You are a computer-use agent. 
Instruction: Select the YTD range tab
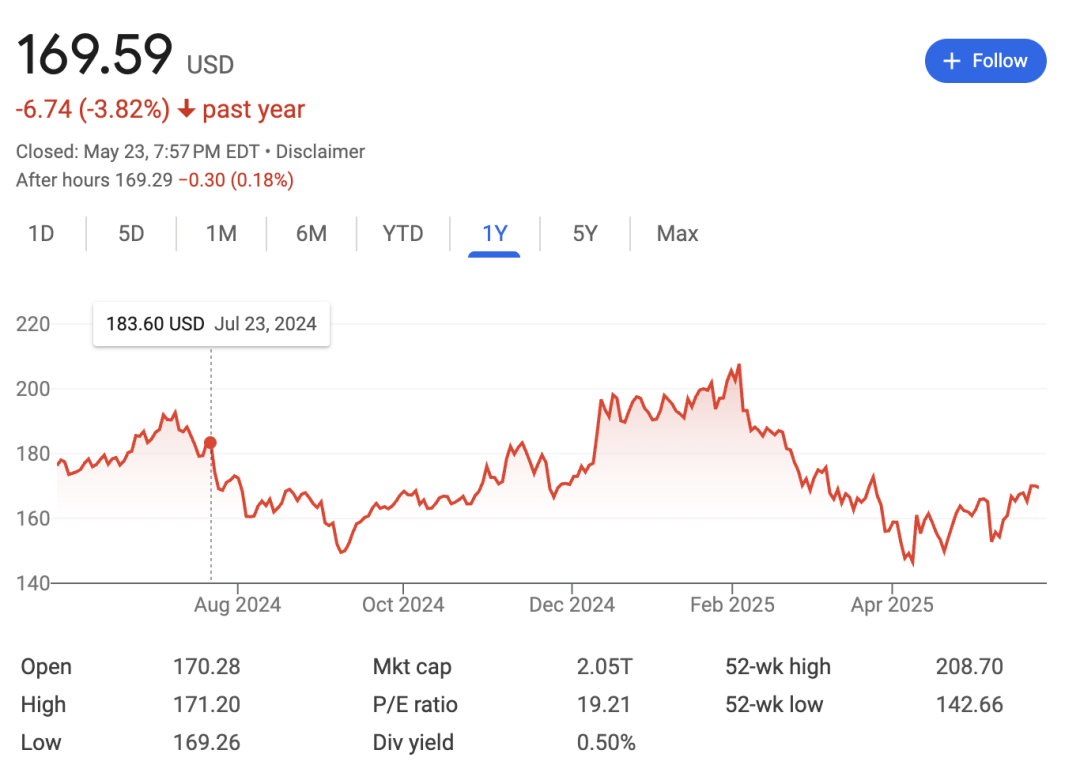pyautogui.click(x=403, y=234)
